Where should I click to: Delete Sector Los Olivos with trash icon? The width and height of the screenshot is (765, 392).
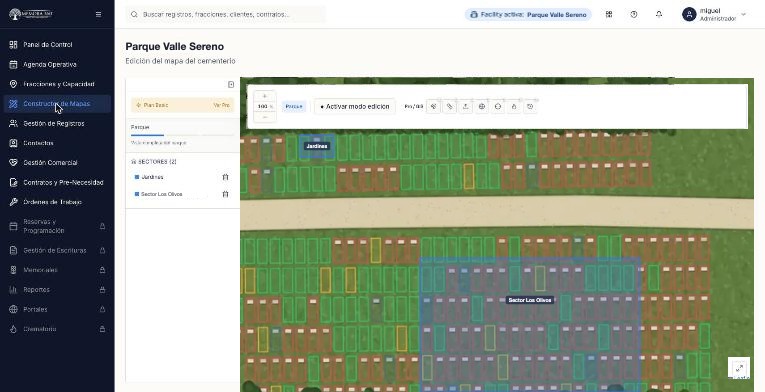tap(225, 194)
